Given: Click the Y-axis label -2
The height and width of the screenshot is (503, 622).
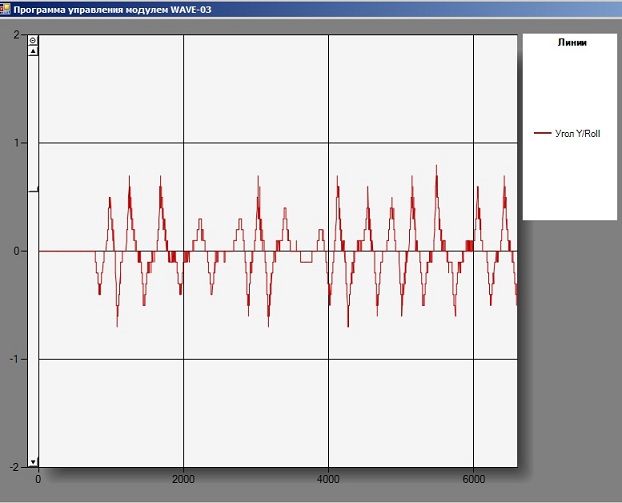Looking at the screenshot, I should click(x=15, y=467).
